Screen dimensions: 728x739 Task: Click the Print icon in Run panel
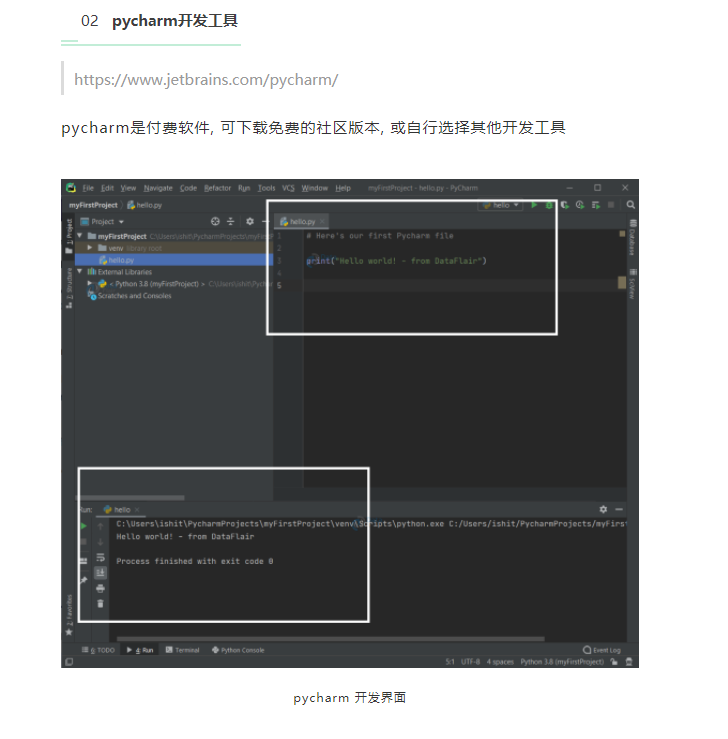[100, 588]
